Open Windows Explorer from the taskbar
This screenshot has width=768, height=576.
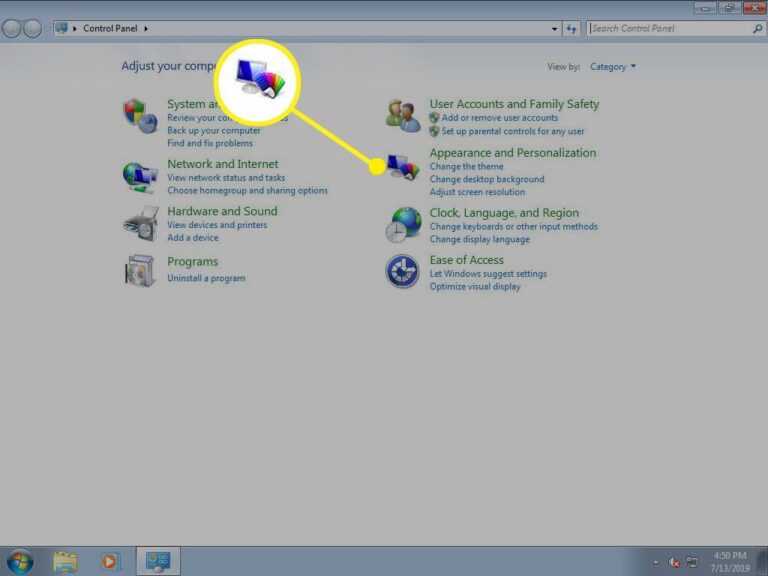point(65,562)
